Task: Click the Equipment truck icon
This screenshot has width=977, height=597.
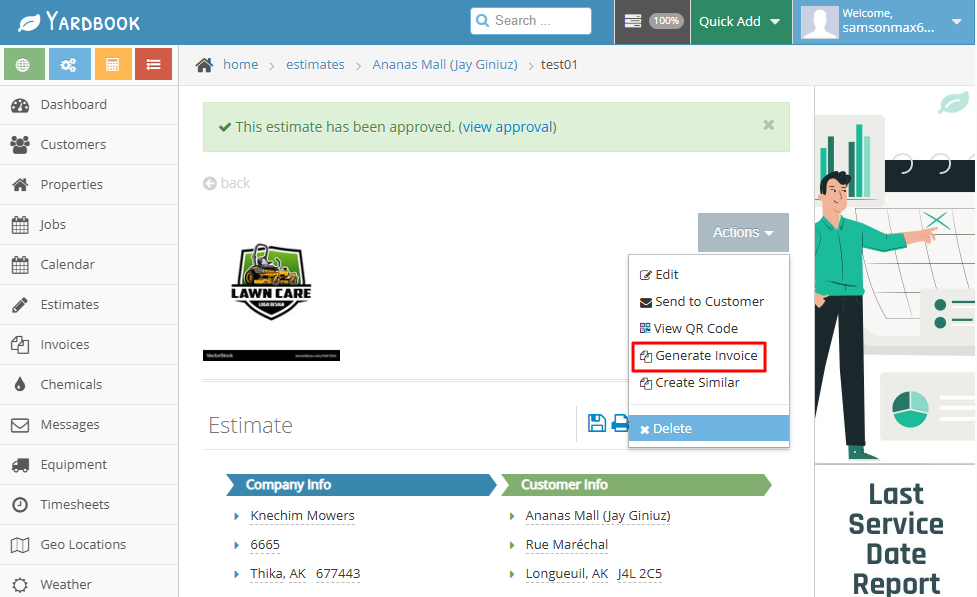Action: coord(20,465)
